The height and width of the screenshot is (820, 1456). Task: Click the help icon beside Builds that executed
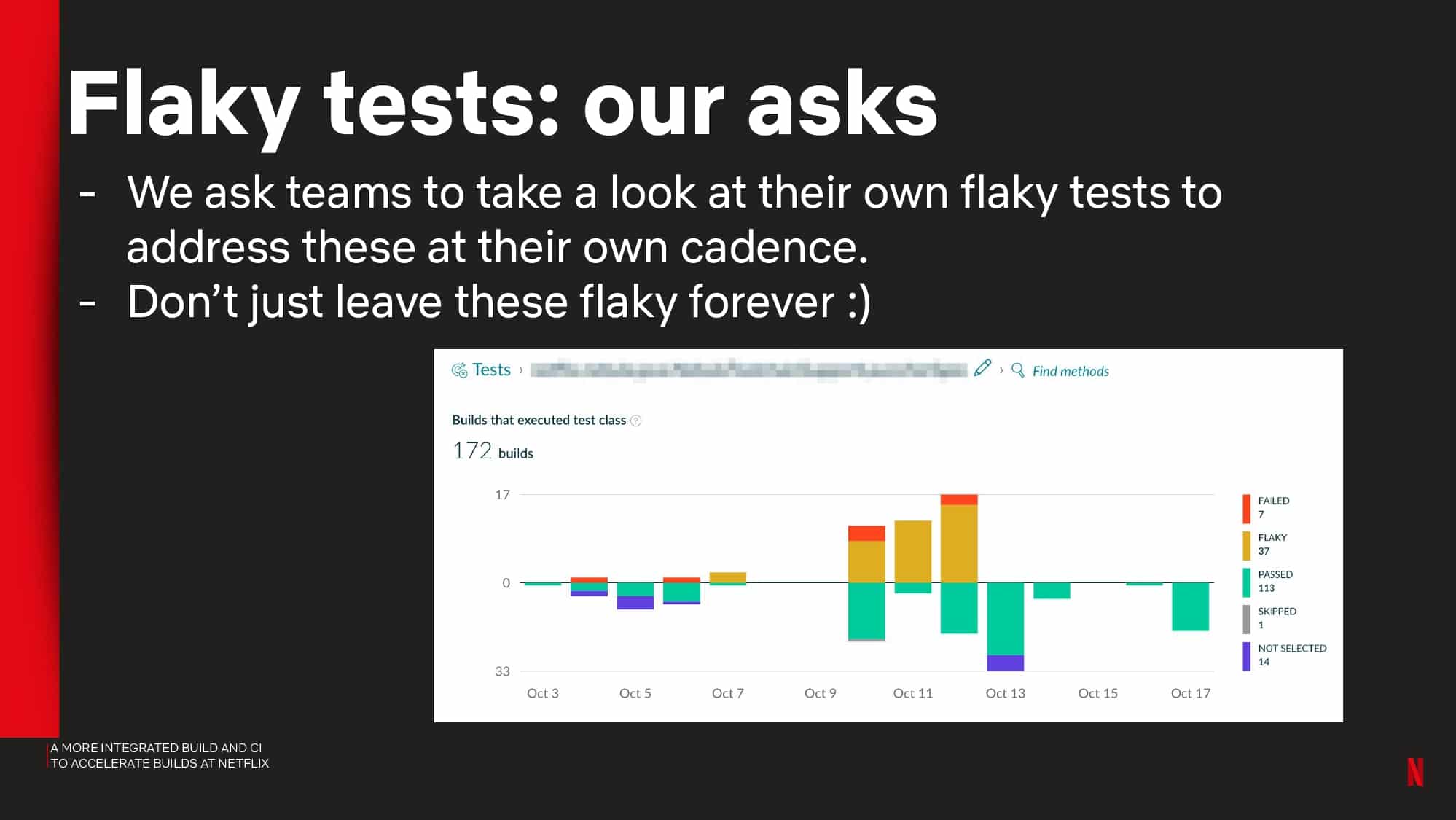pos(635,421)
